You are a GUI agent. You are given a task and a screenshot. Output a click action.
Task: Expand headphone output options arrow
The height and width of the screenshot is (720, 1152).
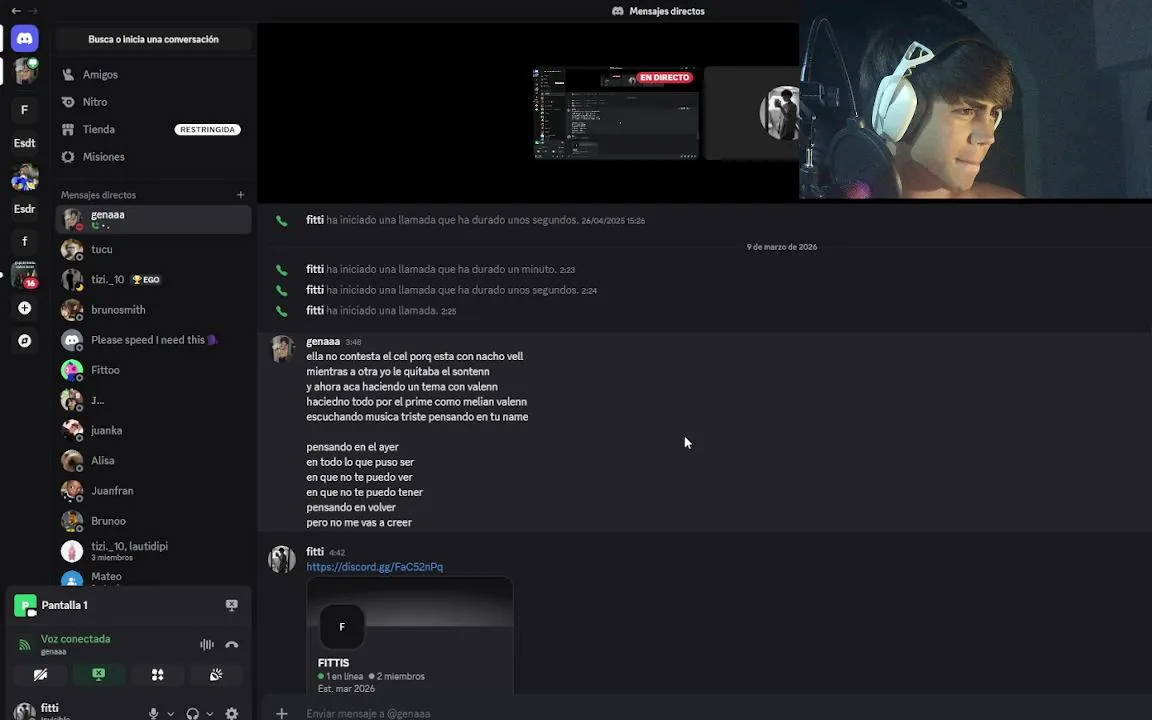point(210,713)
